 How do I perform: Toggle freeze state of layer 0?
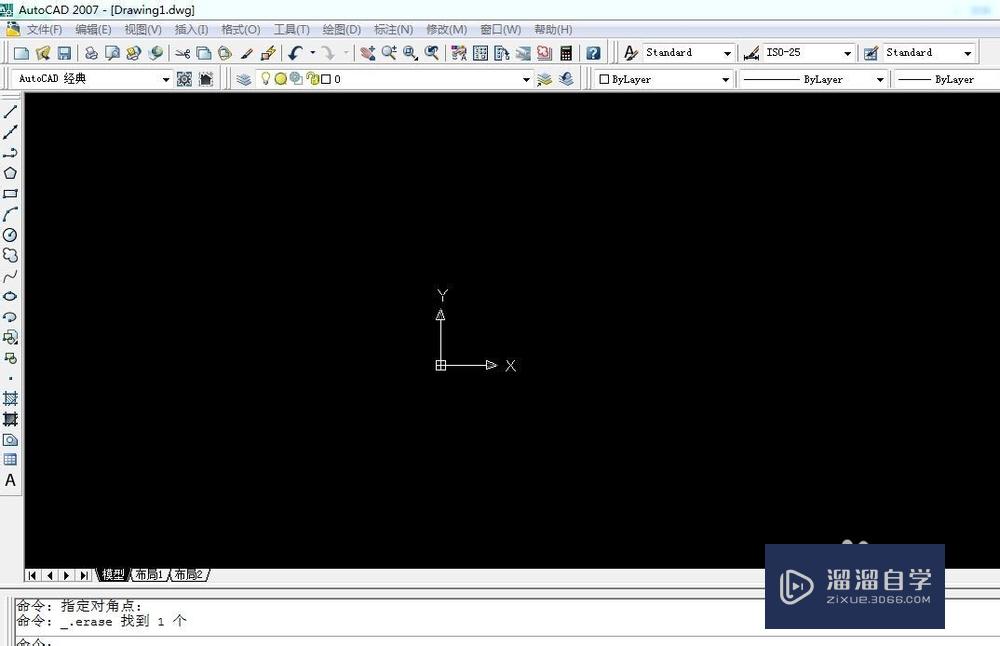pos(280,78)
